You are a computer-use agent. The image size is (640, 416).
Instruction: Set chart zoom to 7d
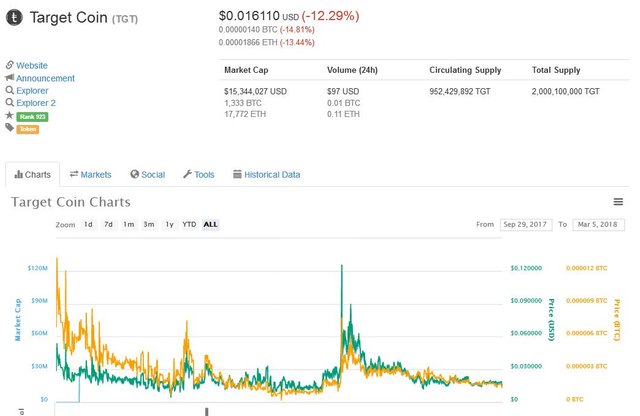click(x=108, y=224)
